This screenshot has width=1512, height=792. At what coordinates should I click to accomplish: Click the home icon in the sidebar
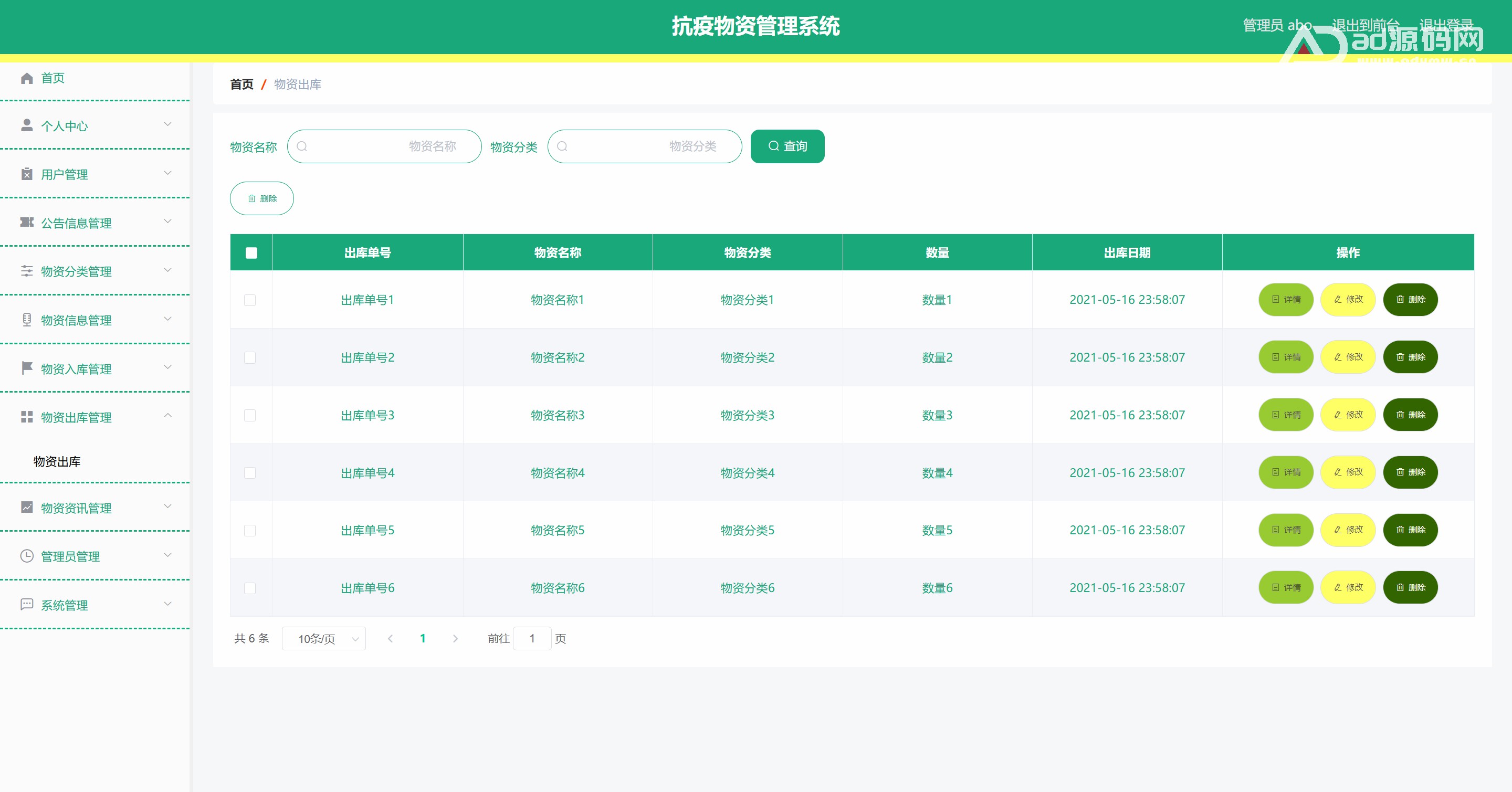point(26,78)
